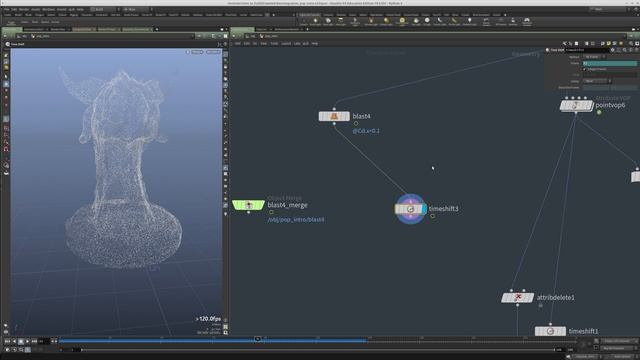Click the Ambient Light shelf tool
The height and width of the screenshot is (360, 640).
coord(469,21)
